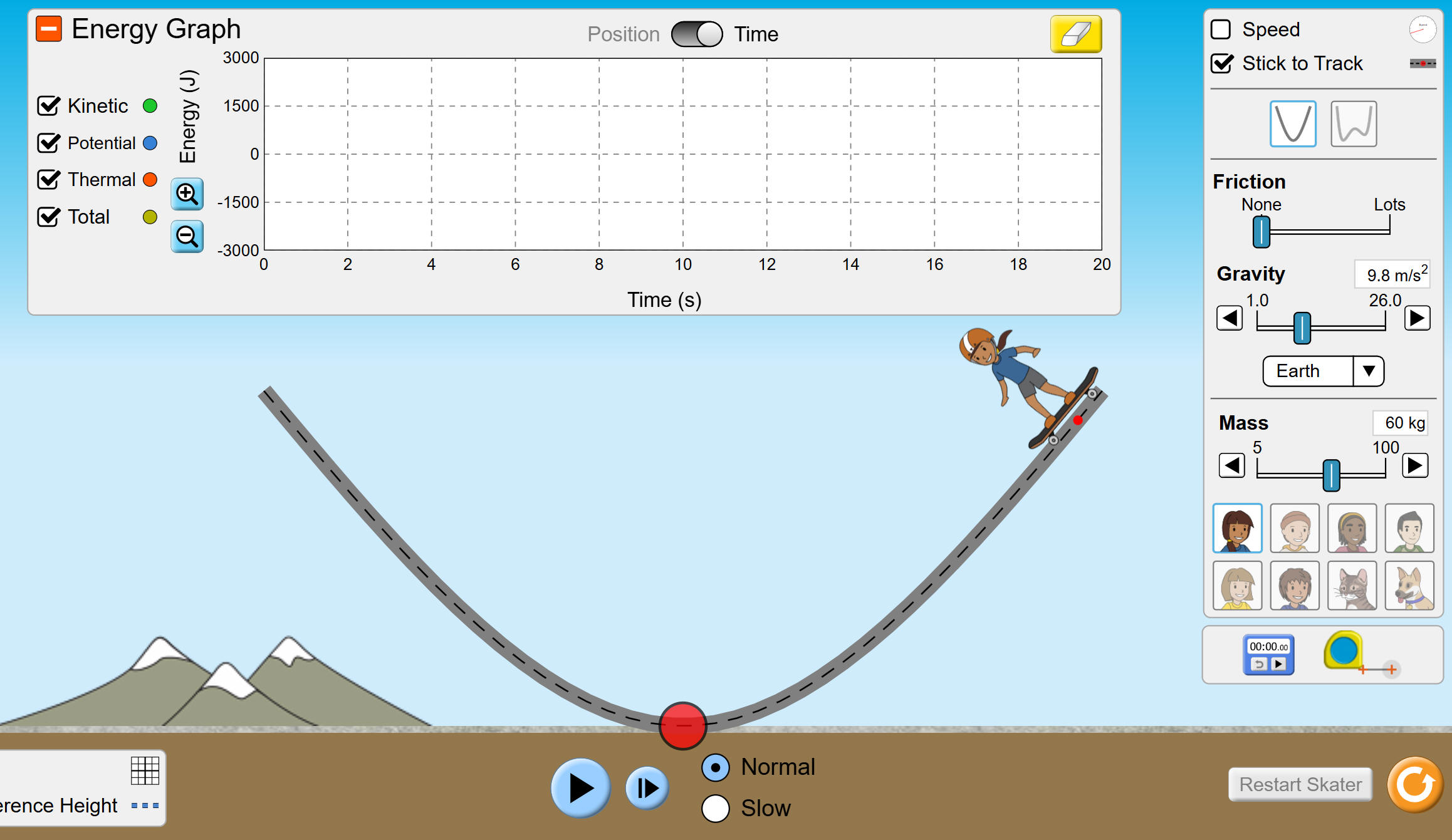The height and width of the screenshot is (840, 1452).
Task: Select the girl with yellow headband avatar
Action: point(1352,528)
